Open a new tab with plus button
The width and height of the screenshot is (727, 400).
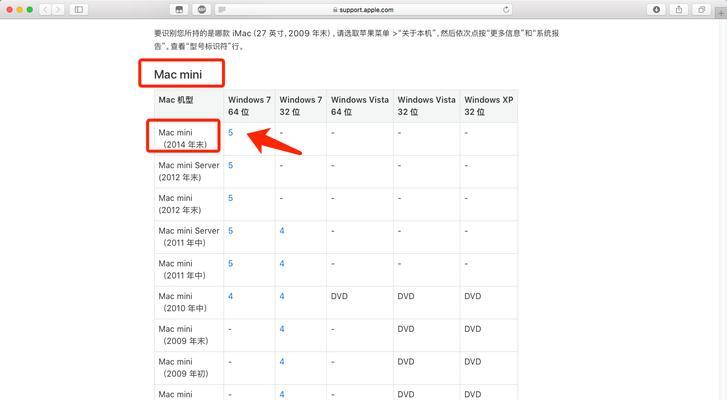[721, 13]
